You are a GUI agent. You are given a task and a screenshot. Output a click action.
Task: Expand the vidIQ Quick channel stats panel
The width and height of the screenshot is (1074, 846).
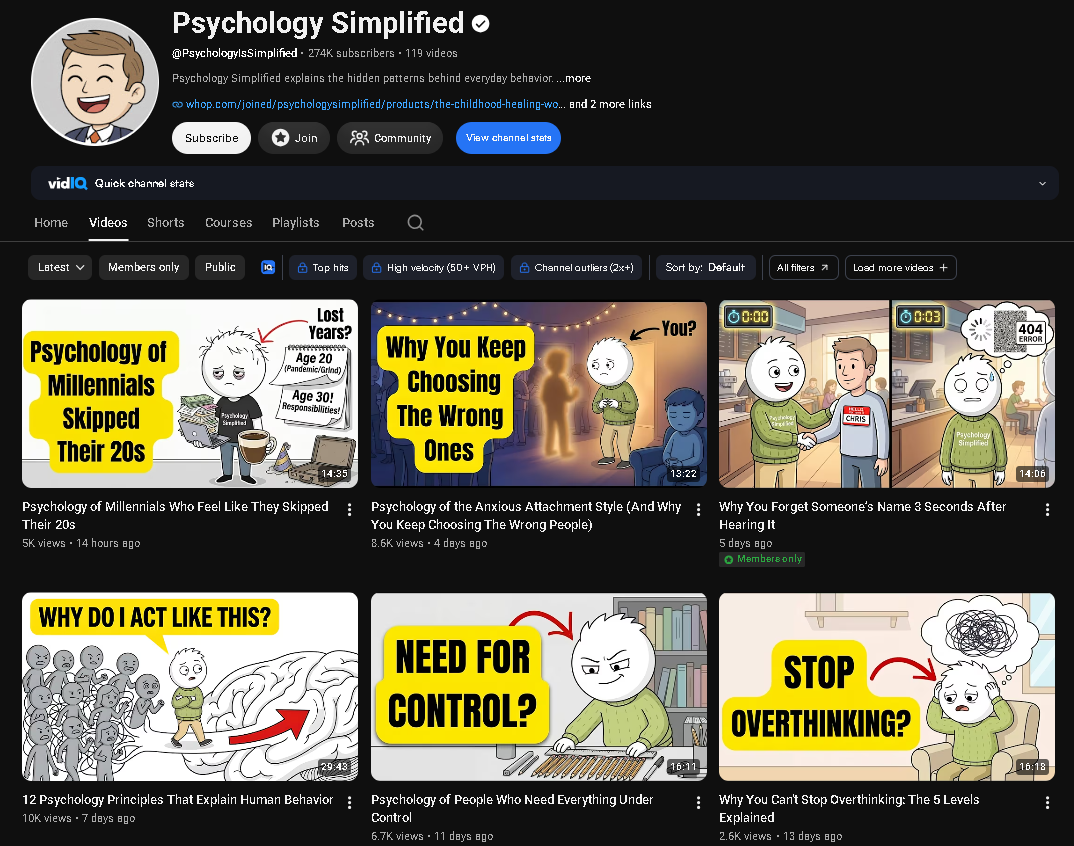pos(1042,184)
